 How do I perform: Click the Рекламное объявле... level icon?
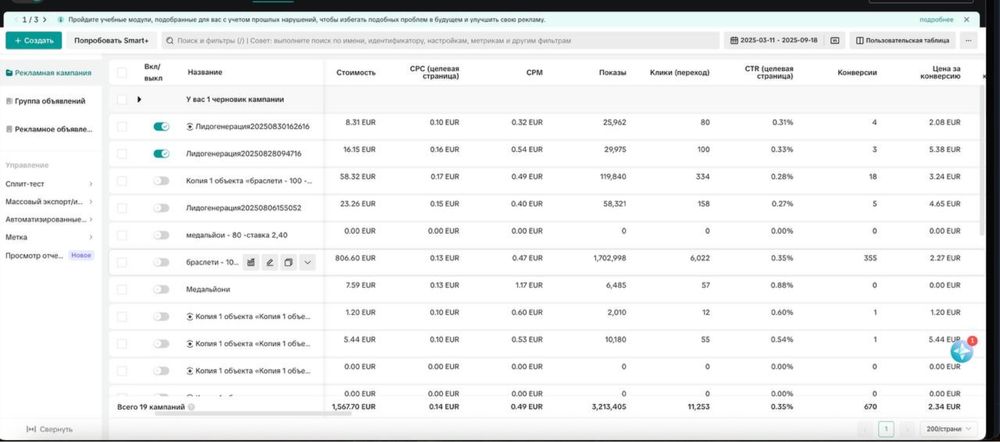click(9, 129)
